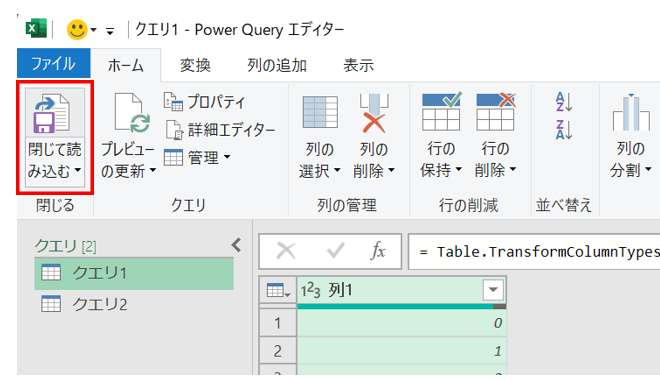This screenshot has height=380, width=660.
Task: Select row number 1 in the grid
Action: (278, 323)
